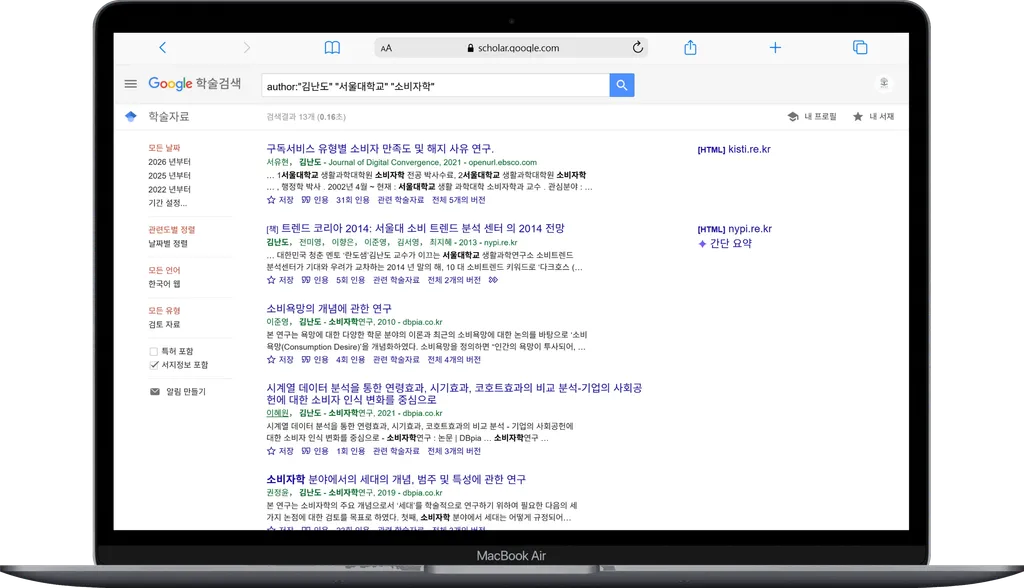Open the [HTML] nypi.re.kr full-text link
This screenshot has width=1024, height=588.
tap(735, 229)
